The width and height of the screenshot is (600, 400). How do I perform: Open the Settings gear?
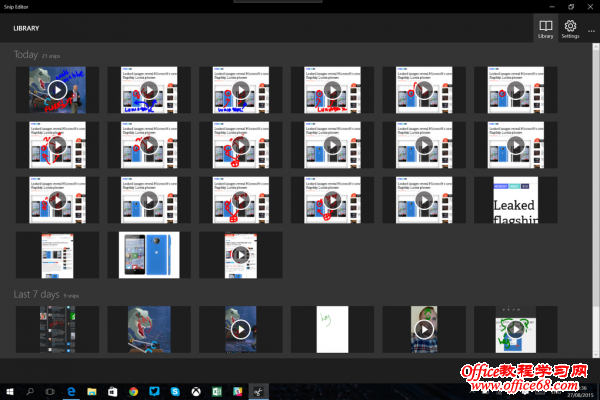tap(570, 28)
